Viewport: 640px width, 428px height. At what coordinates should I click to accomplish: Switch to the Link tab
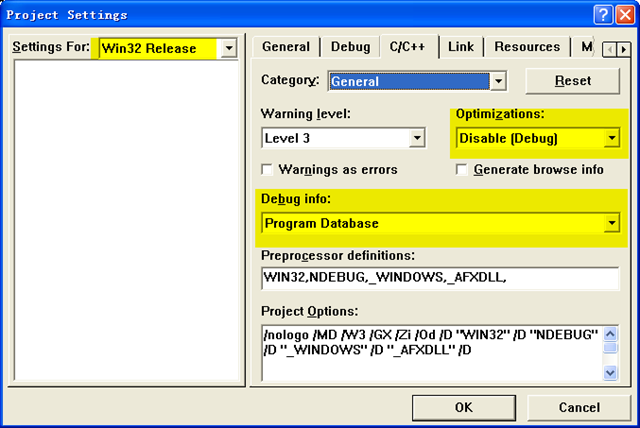[461, 47]
